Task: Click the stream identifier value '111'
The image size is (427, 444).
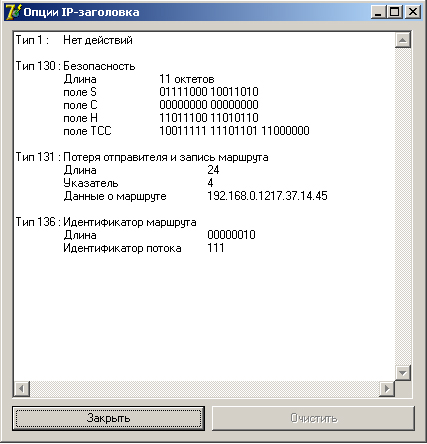Action: click(x=215, y=248)
